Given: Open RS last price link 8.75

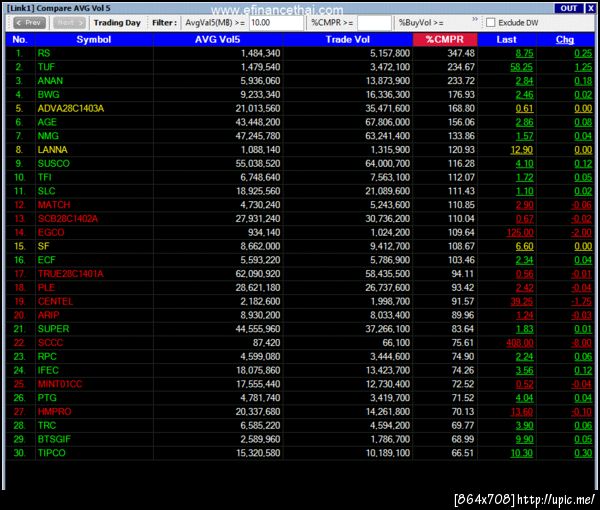Looking at the screenshot, I should pyautogui.click(x=524, y=53).
